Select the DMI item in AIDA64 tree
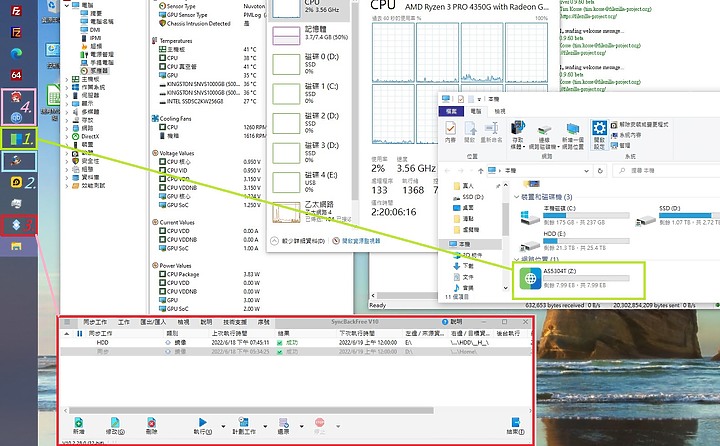This screenshot has width=720, height=446. click(x=91, y=29)
